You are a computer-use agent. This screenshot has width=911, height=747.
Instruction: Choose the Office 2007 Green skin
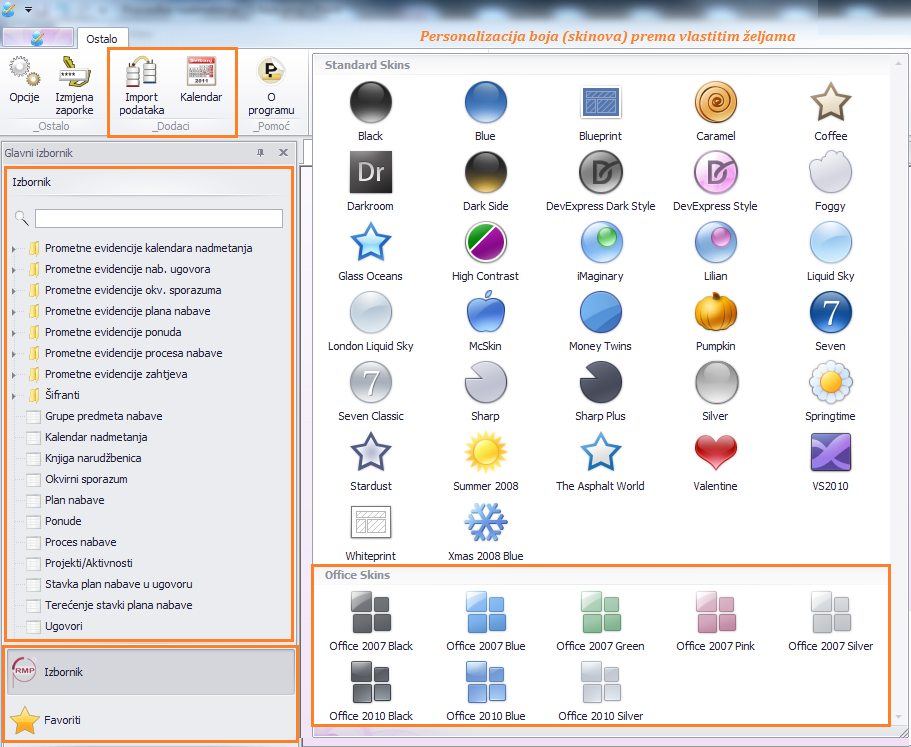pyautogui.click(x=600, y=620)
